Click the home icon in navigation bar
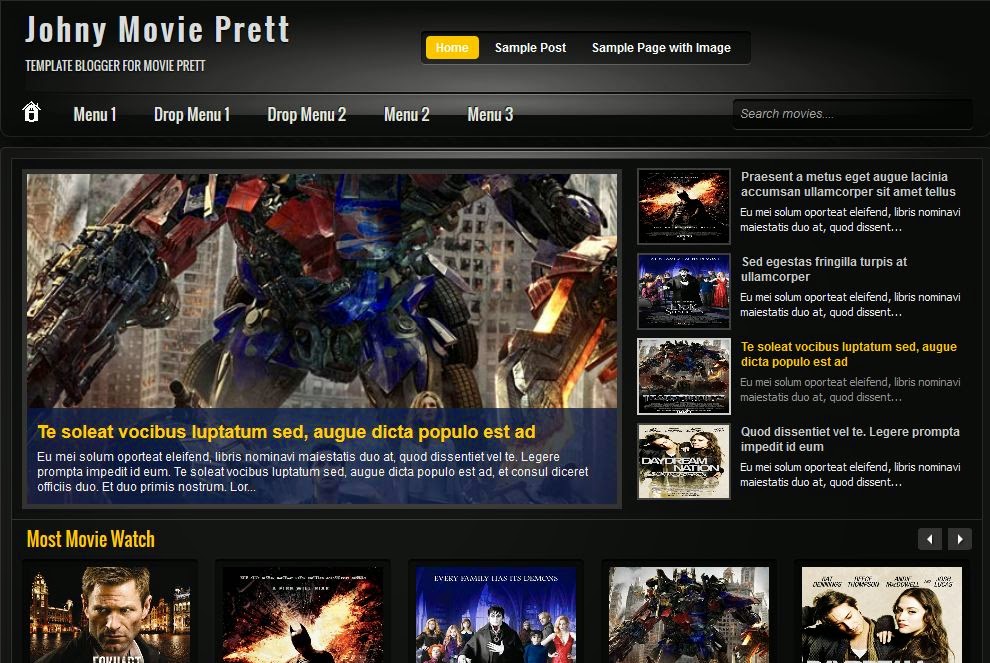 [32, 112]
